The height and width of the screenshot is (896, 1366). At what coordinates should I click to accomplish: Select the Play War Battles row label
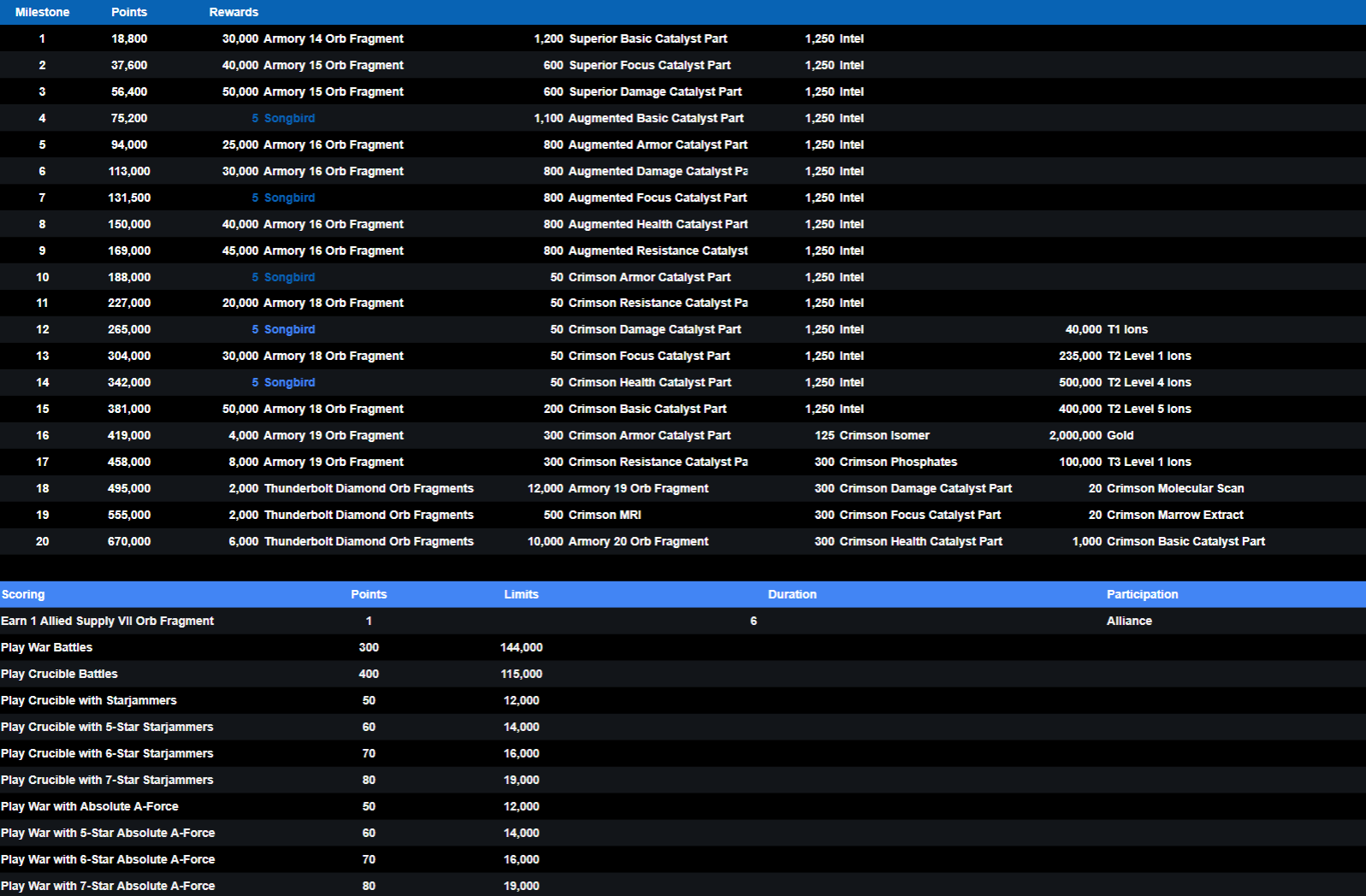47,647
